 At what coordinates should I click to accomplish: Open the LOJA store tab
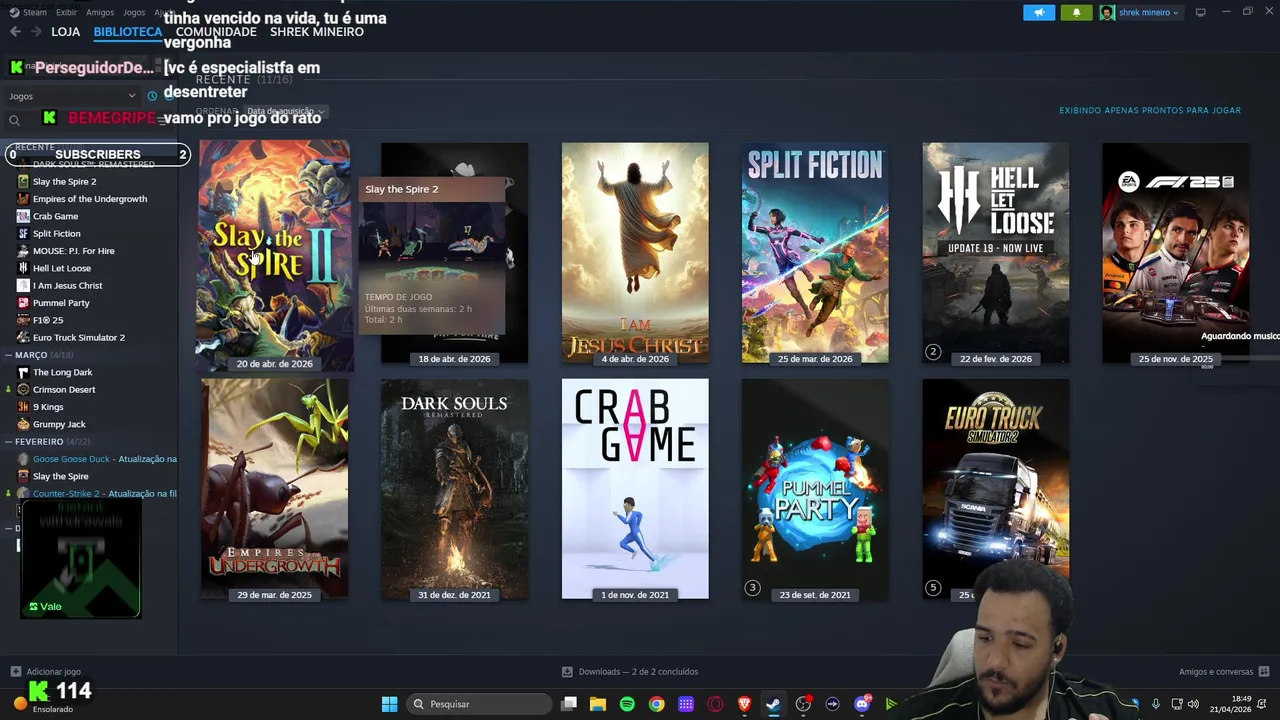click(x=65, y=32)
